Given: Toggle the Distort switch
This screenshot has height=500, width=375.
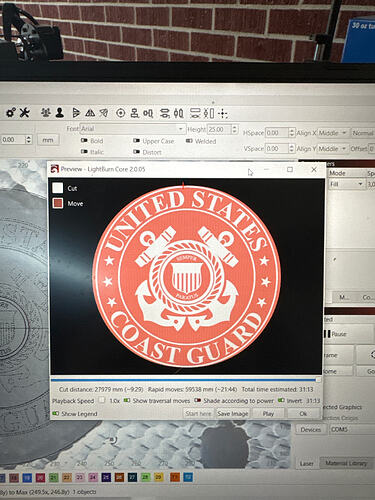Looking at the screenshot, I should click(136, 152).
